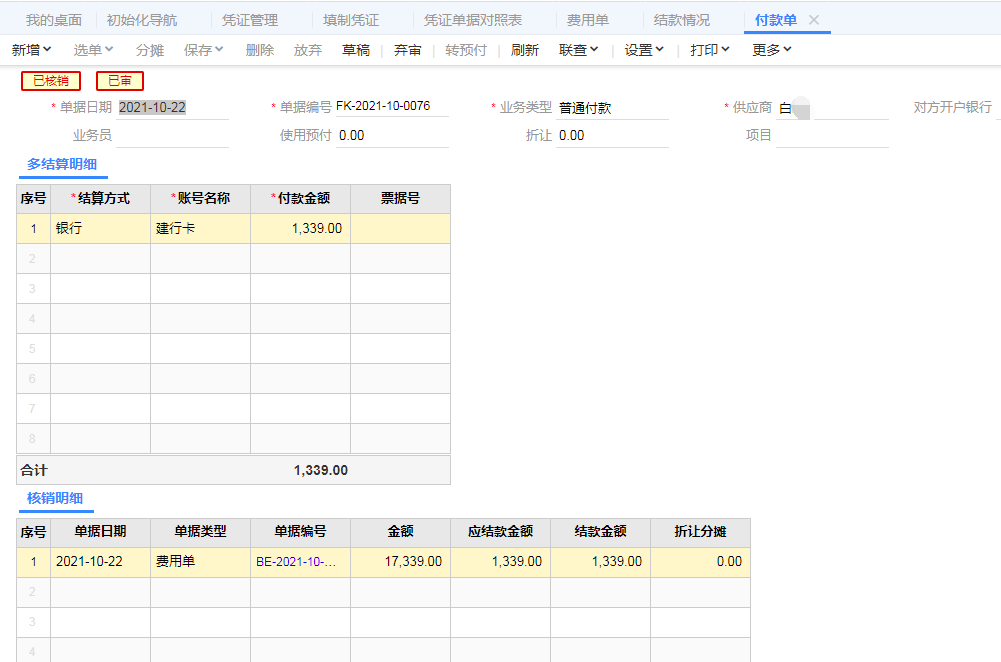
Task: Refresh the form with 刷新
Action: [525, 50]
